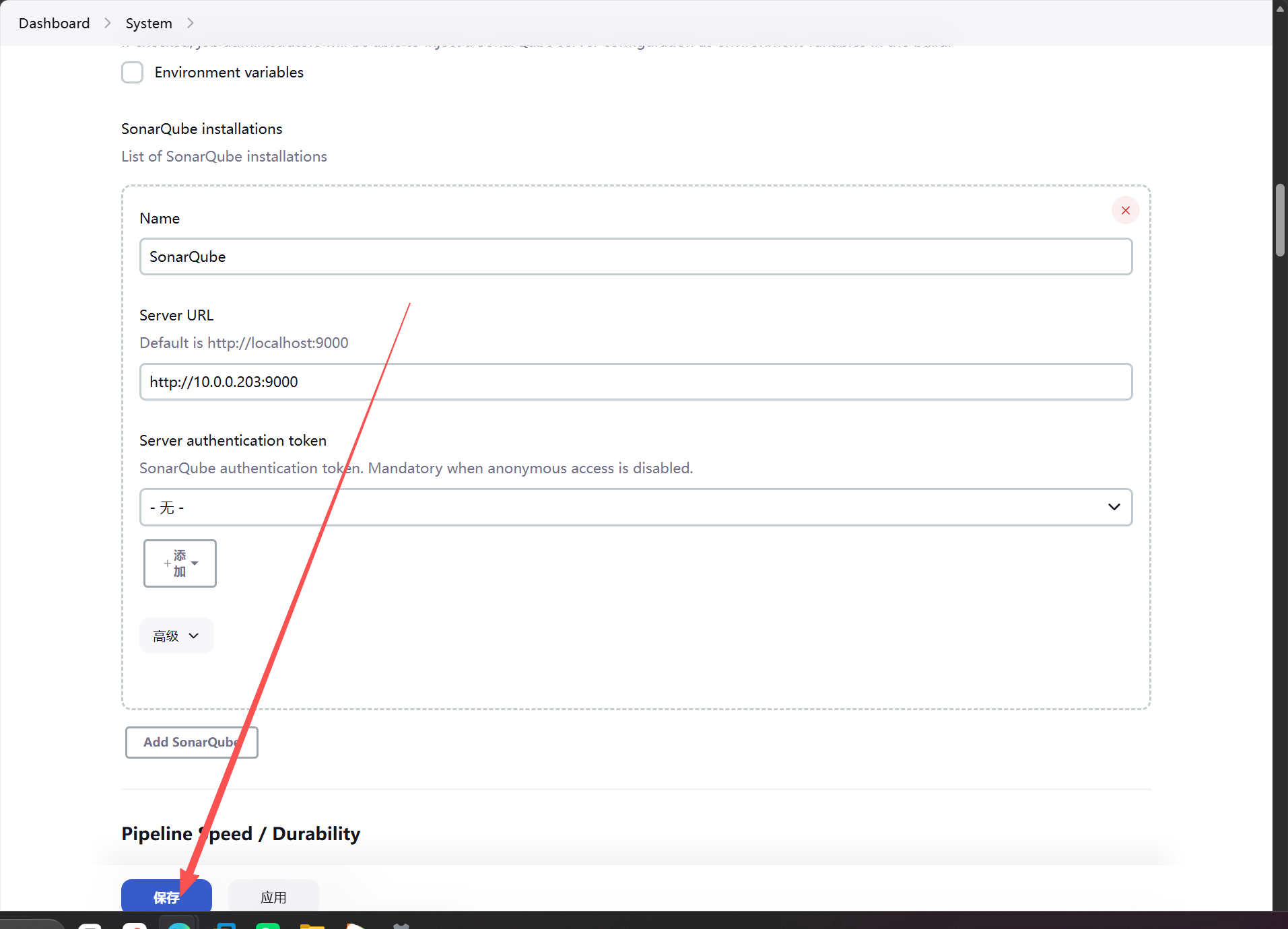Go to the Dashboard breadcrumb
1288x929 pixels.
(x=54, y=23)
